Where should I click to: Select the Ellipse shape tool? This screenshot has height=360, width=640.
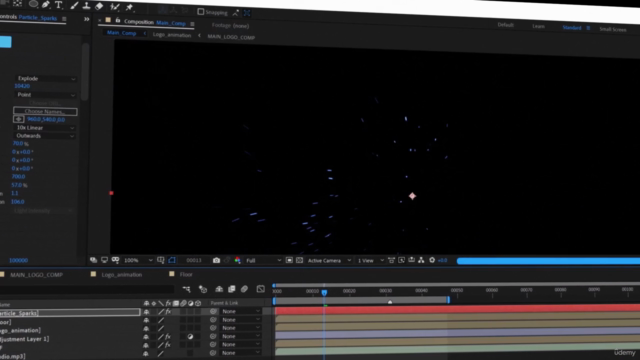point(33,4)
